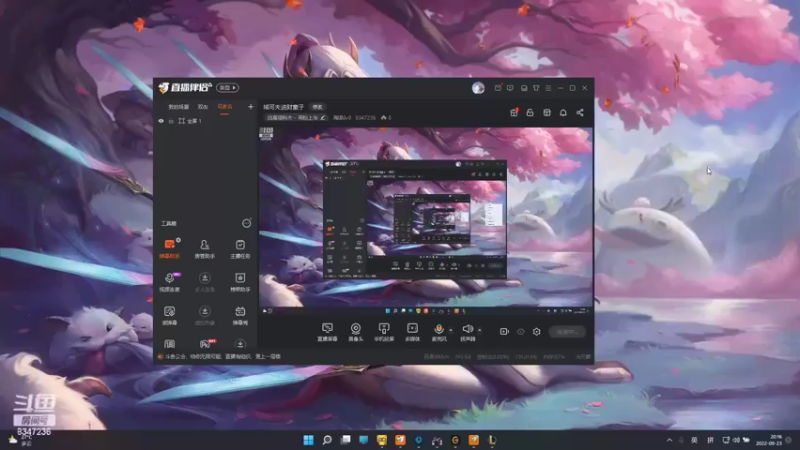Click the mode pill button next to the logo
800x450 pixels.
(x=228, y=88)
